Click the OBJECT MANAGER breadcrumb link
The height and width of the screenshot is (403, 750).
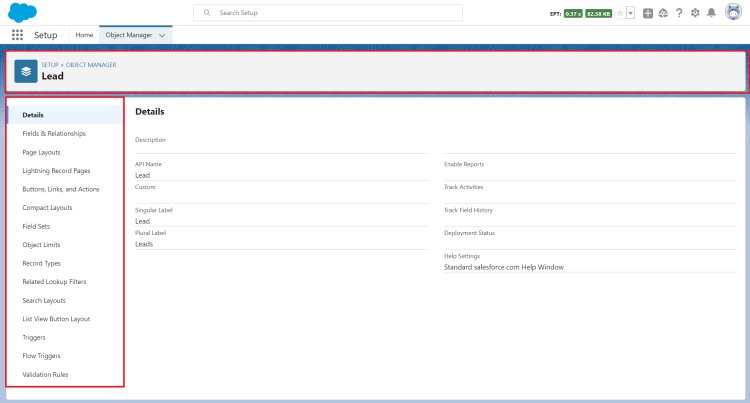coord(91,64)
